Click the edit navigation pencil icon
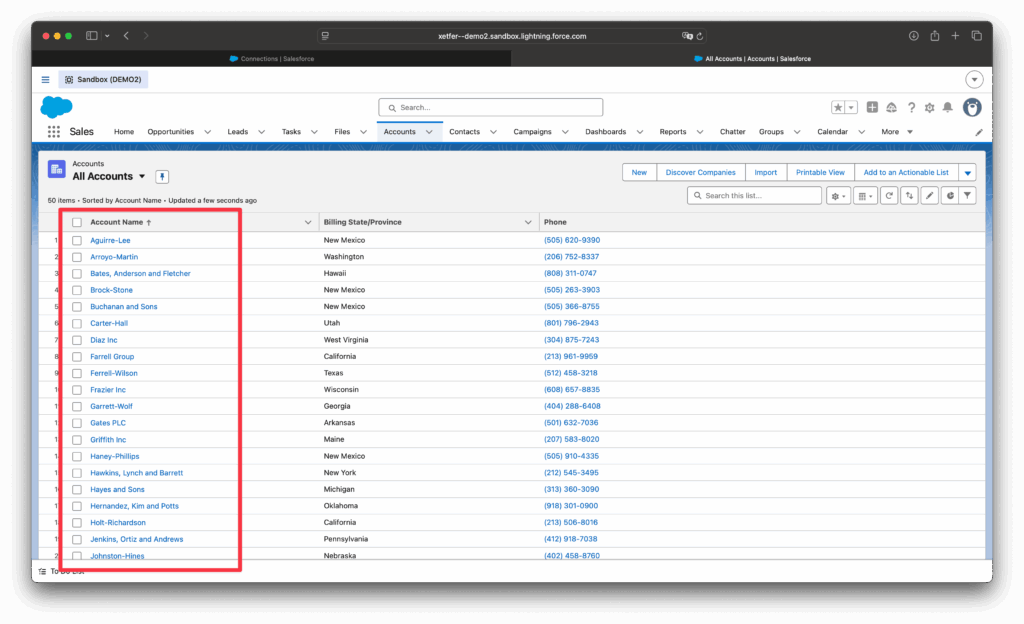Image resolution: width=1024 pixels, height=624 pixels. pos(979,133)
